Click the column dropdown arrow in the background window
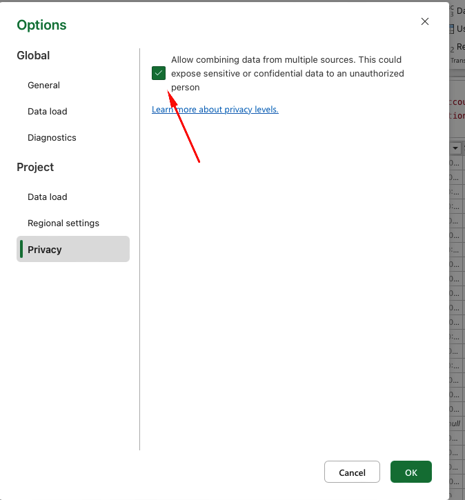The image size is (465, 500). [455, 148]
